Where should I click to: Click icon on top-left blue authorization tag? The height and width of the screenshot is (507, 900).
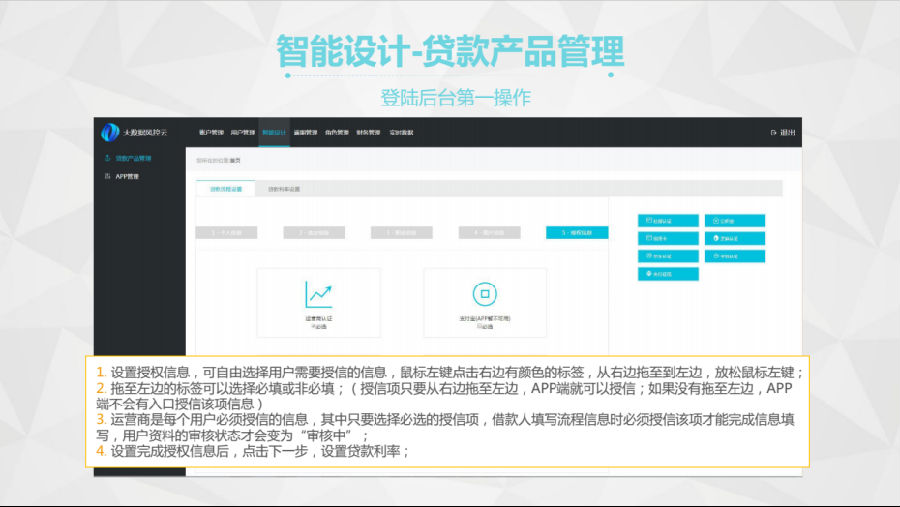point(650,221)
